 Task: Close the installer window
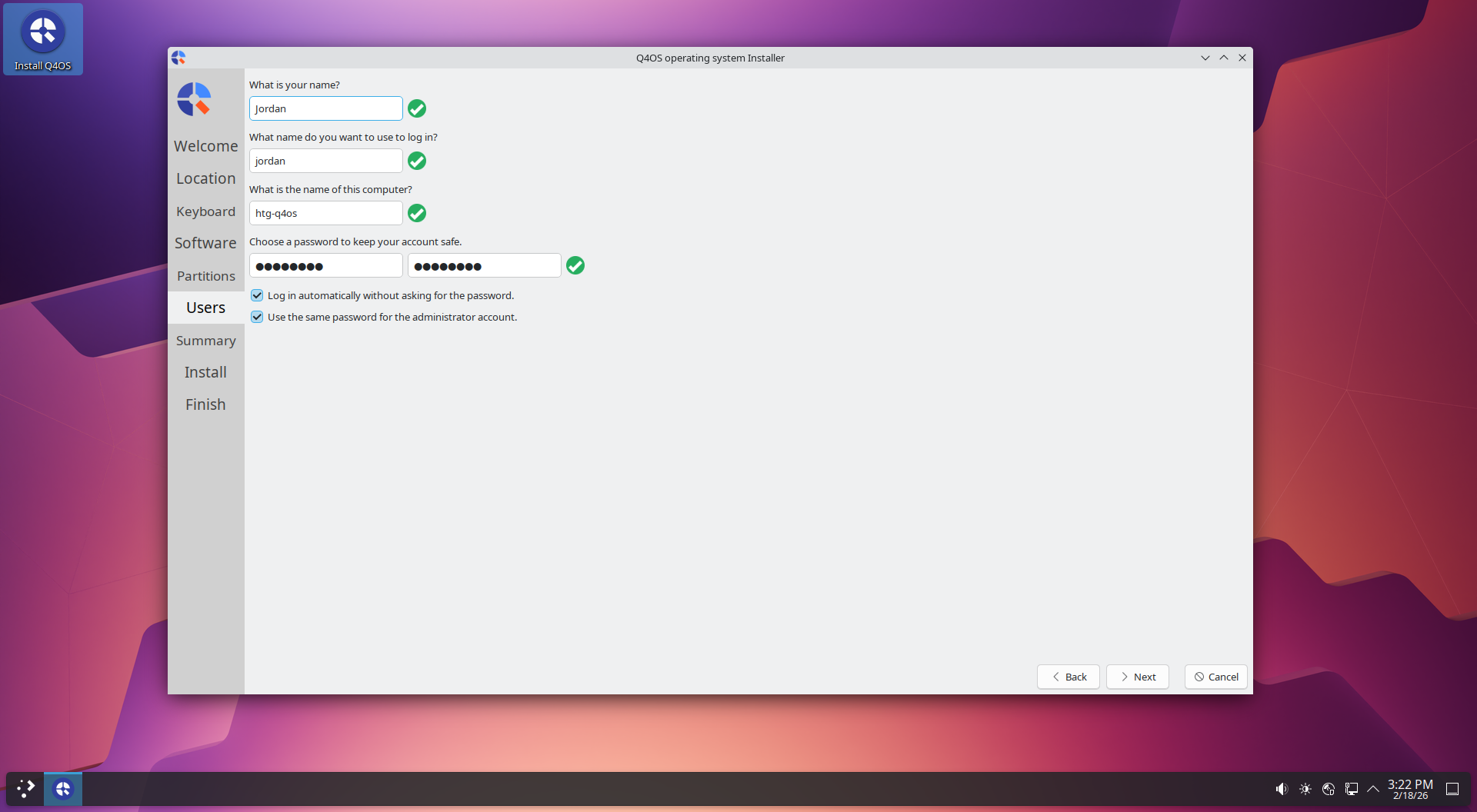coord(1242,58)
